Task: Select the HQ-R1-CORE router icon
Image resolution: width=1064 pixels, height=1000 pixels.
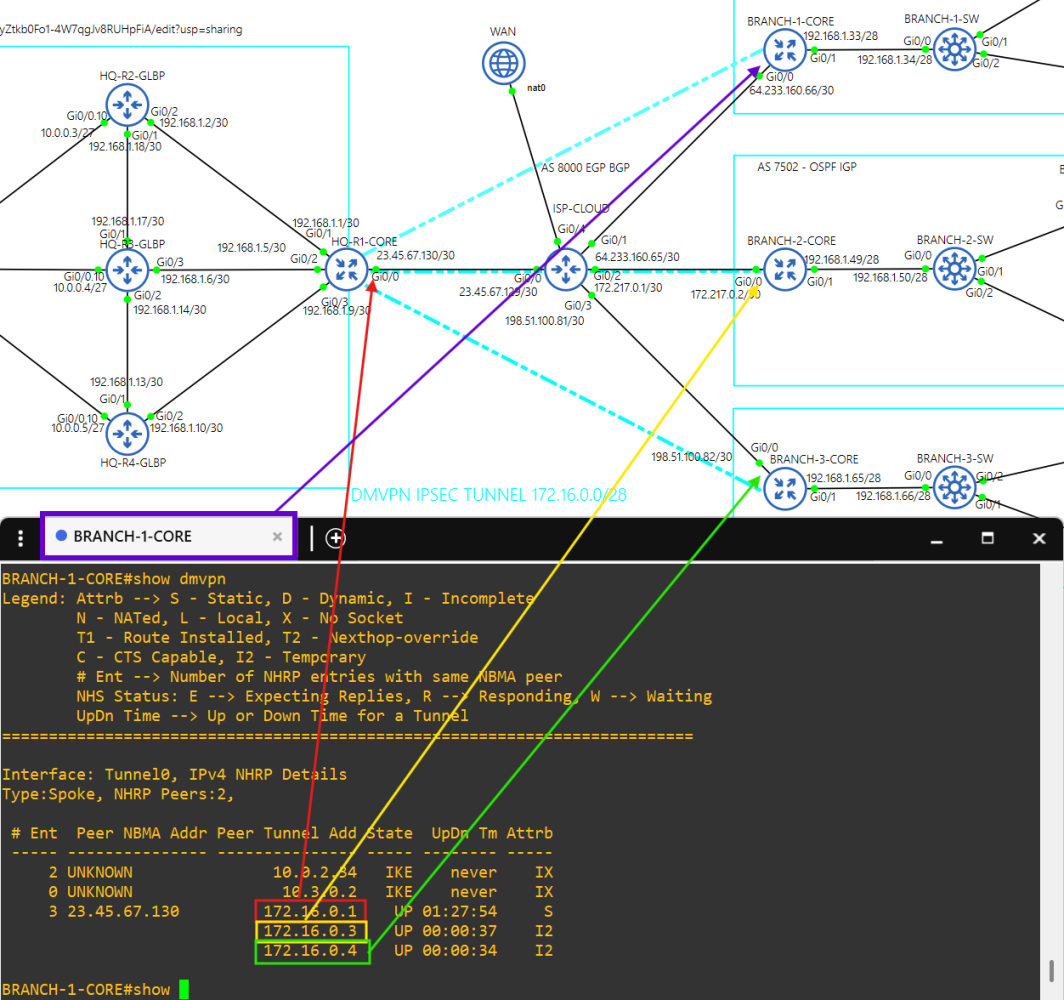Action: [348, 269]
